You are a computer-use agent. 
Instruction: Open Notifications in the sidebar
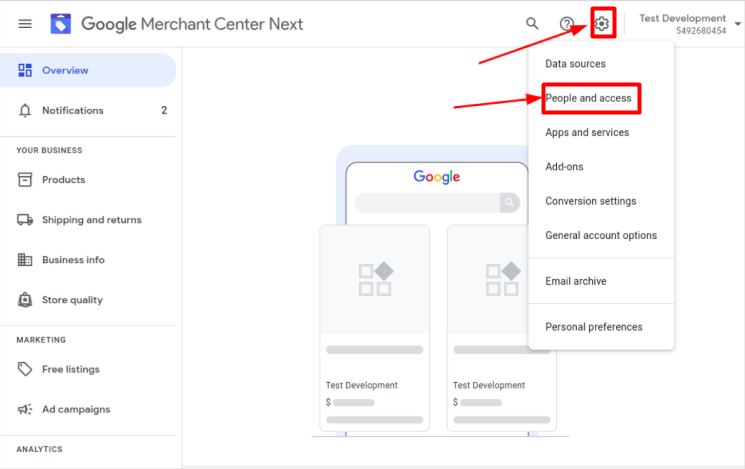point(88,110)
